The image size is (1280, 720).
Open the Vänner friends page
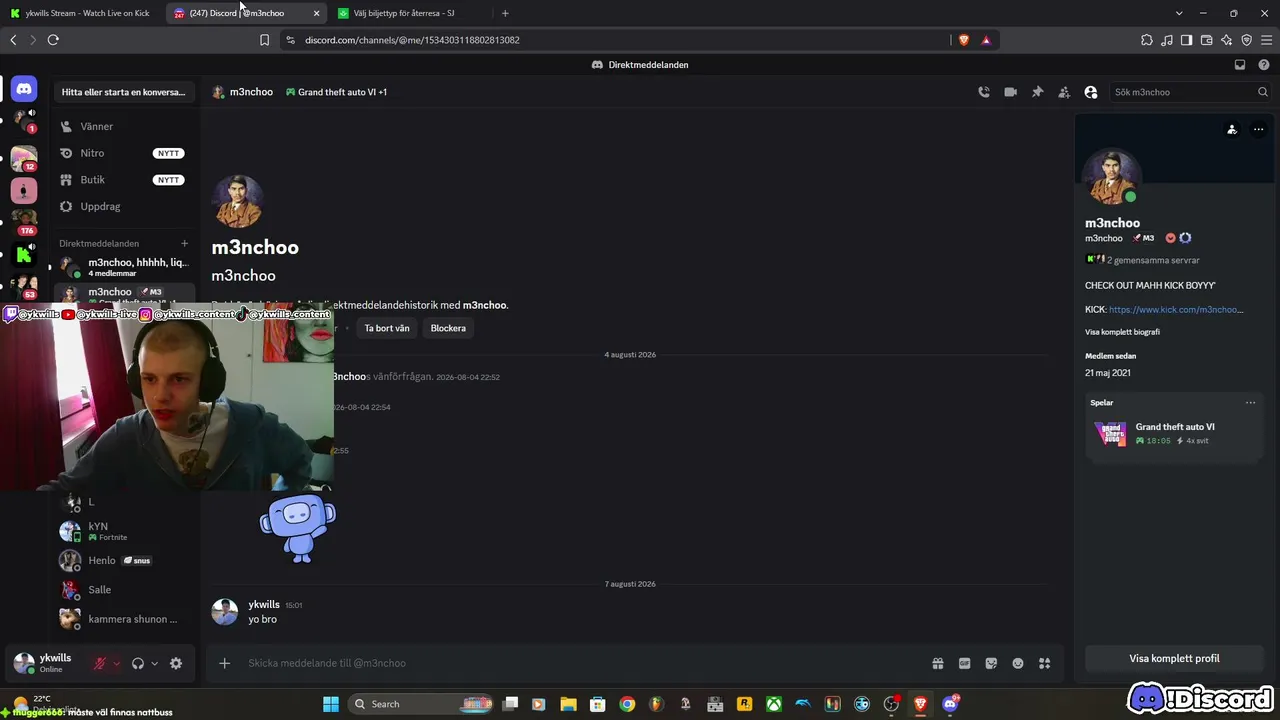tap(124, 126)
